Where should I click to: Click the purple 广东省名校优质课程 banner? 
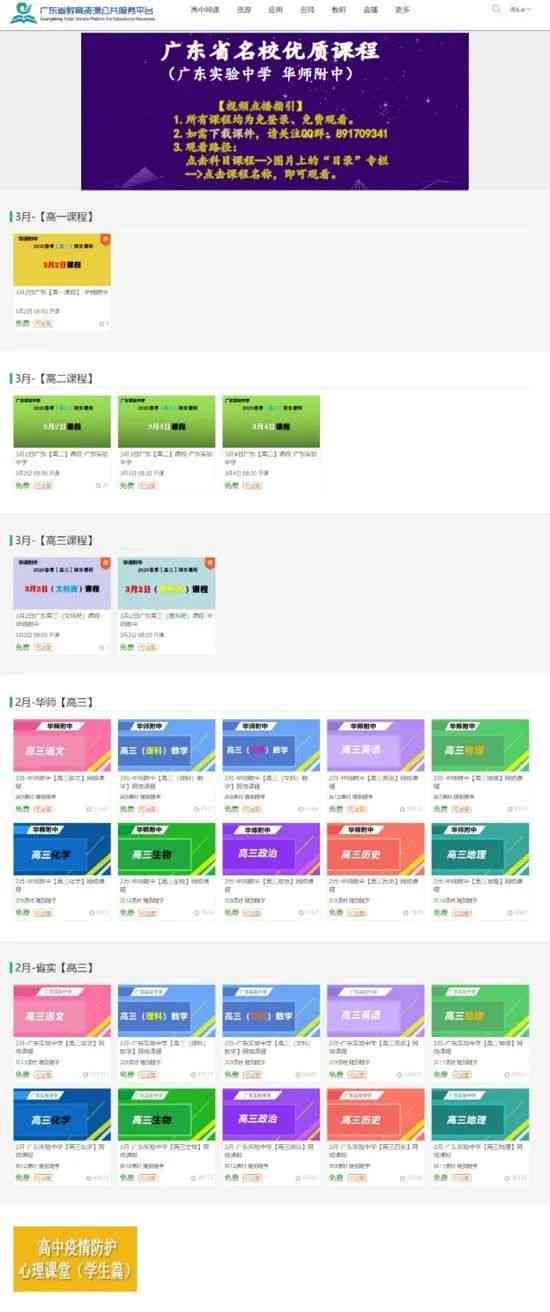(275, 111)
